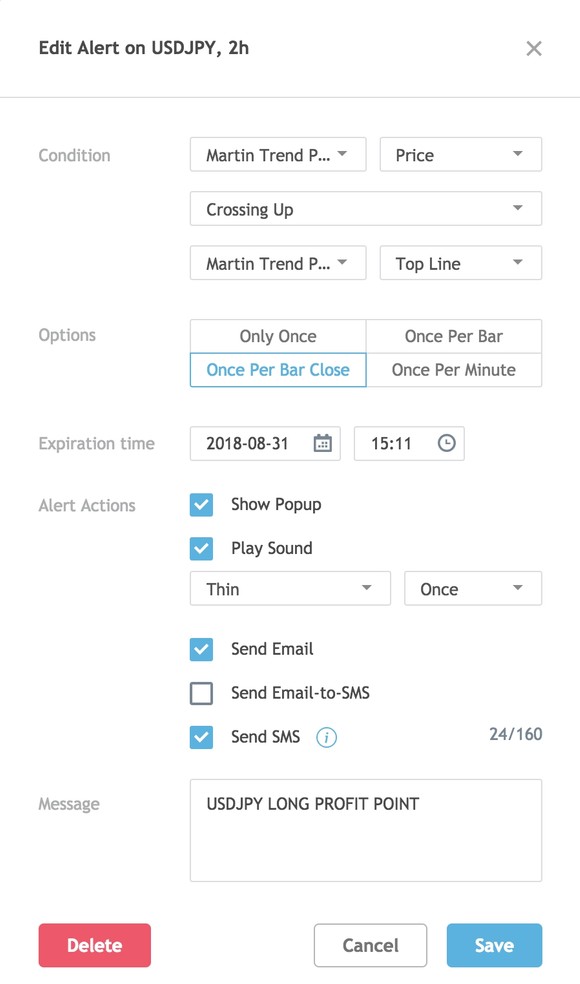Screen dimensions: 580x984
Task: Disable the Play Sound checkbox
Action: tap(201, 548)
